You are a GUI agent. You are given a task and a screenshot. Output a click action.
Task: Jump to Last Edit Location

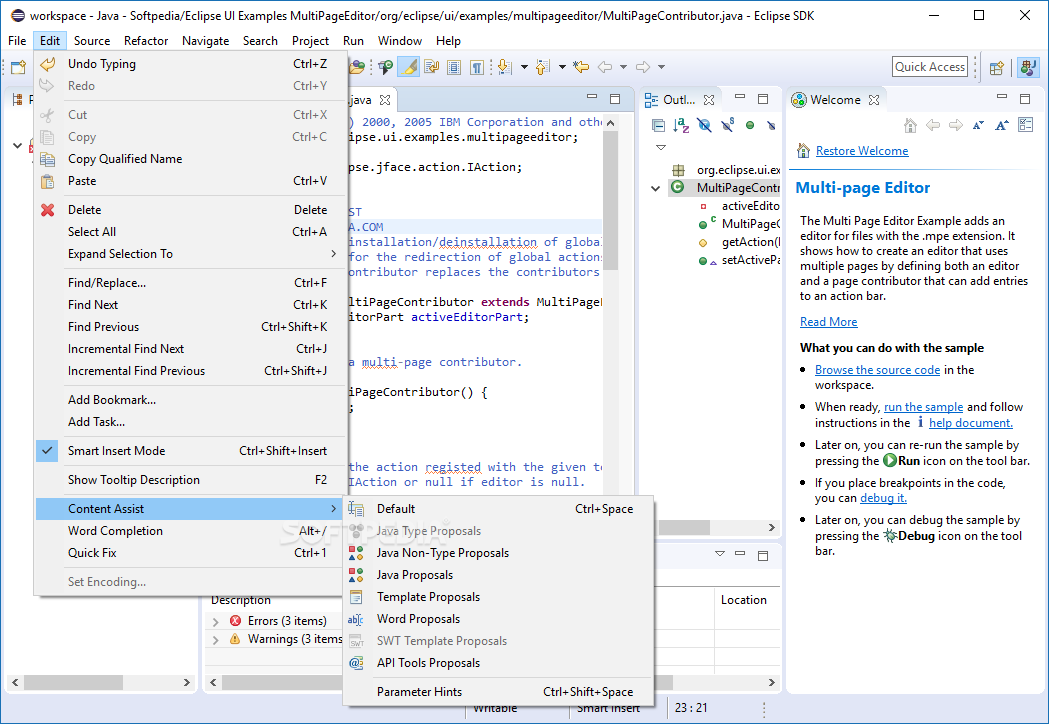581,67
